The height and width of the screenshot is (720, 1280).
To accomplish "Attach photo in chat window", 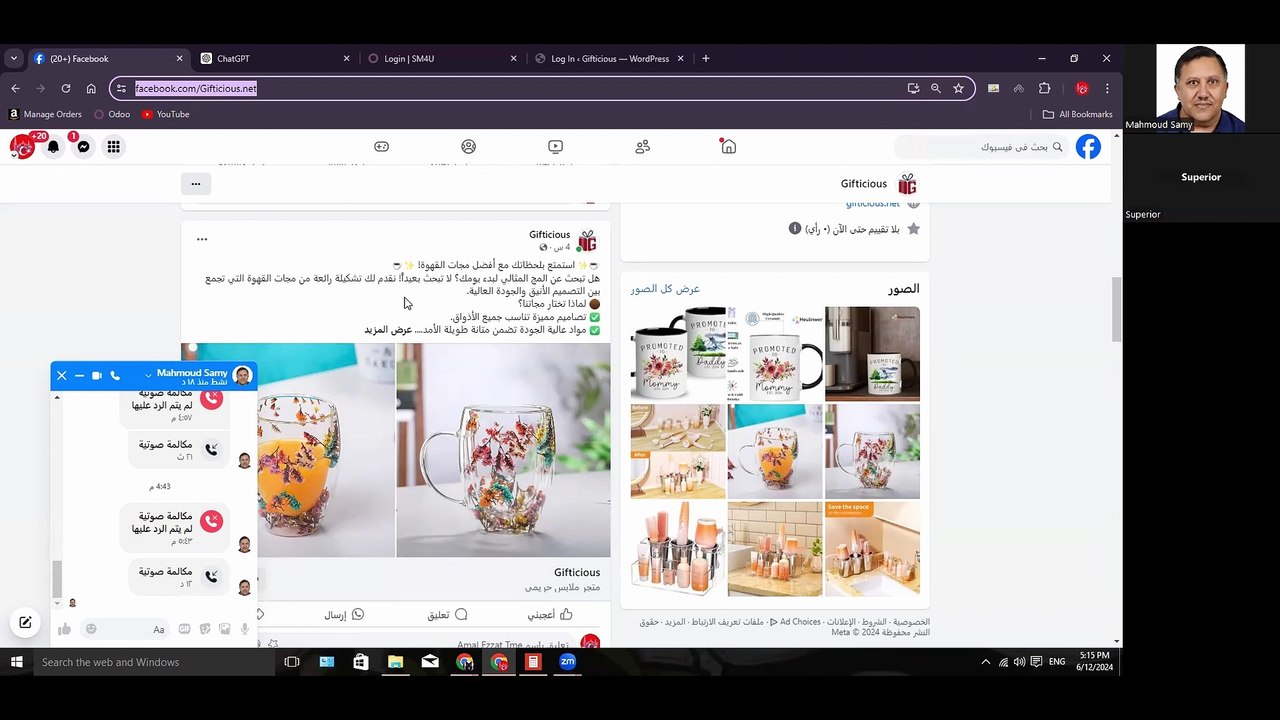I will click(x=224, y=629).
